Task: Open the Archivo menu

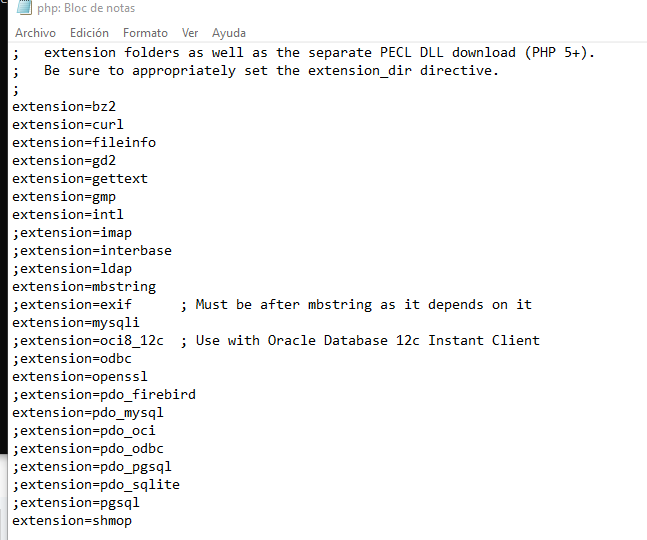Action: click(35, 33)
